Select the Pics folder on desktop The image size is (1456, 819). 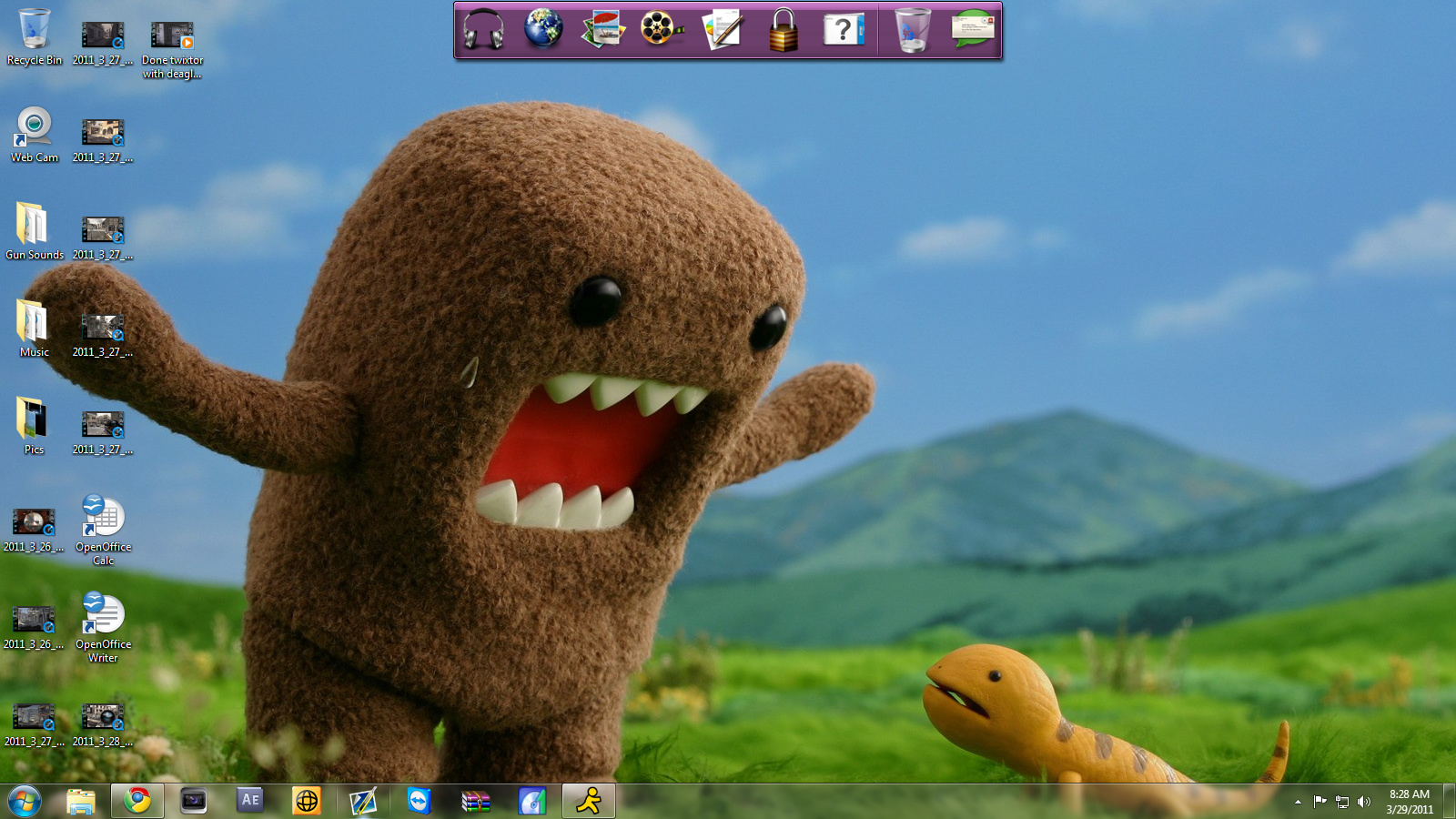point(34,427)
